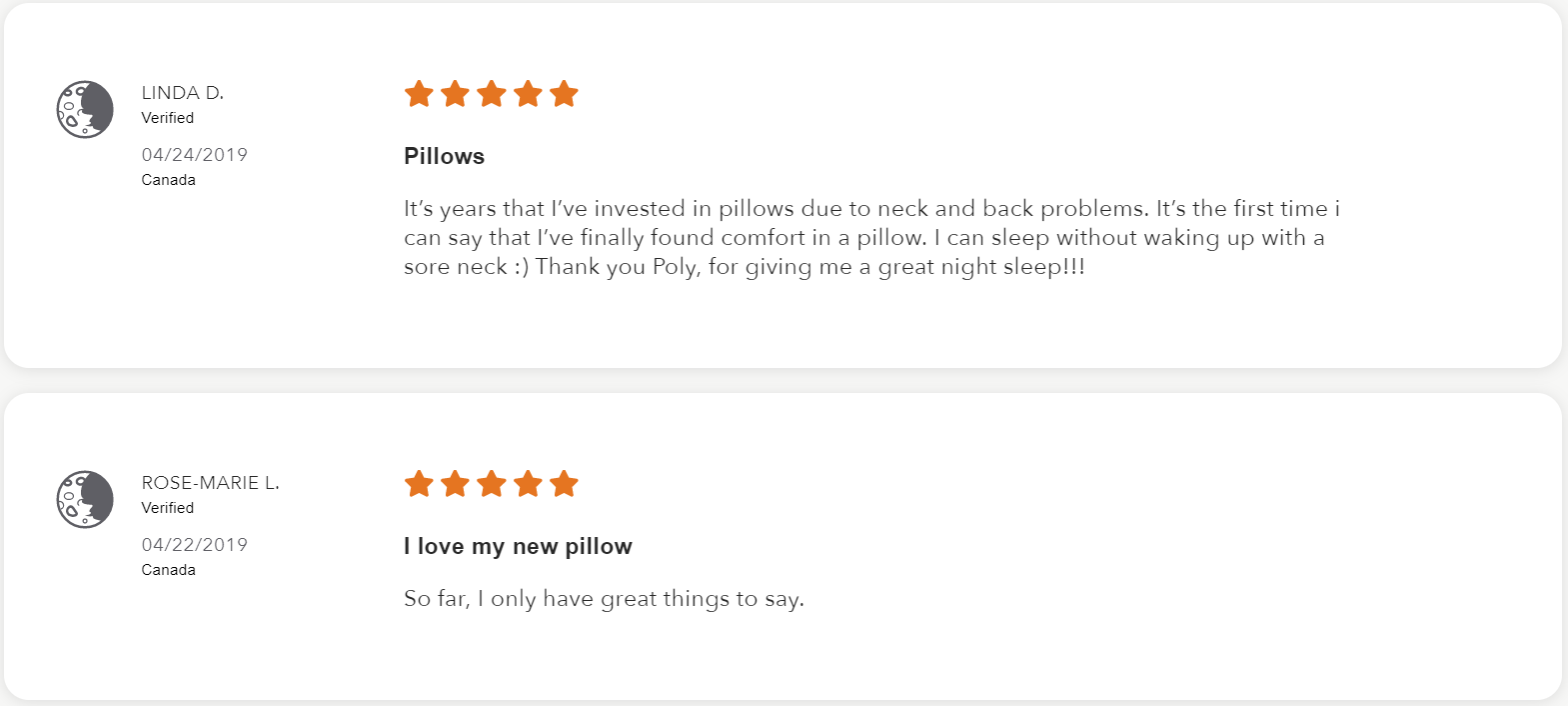Click the review date 04/22/2019
This screenshot has height=706, width=1568.
[195, 545]
